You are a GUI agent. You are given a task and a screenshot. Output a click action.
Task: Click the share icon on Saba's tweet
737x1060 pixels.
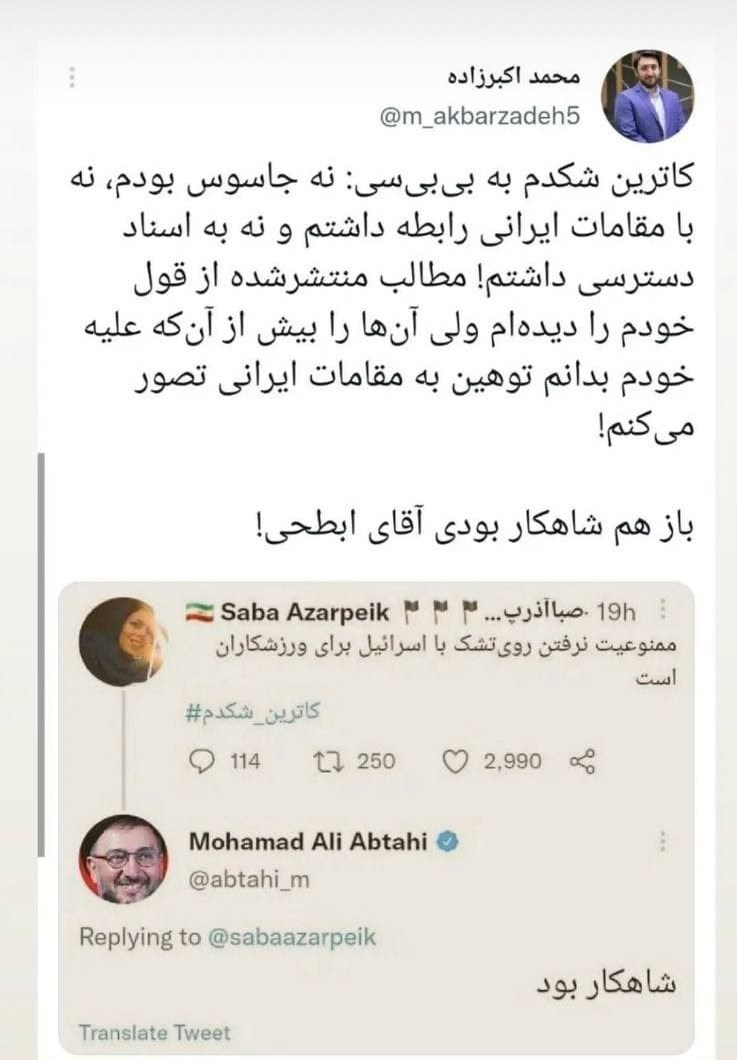pyautogui.click(x=582, y=762)
